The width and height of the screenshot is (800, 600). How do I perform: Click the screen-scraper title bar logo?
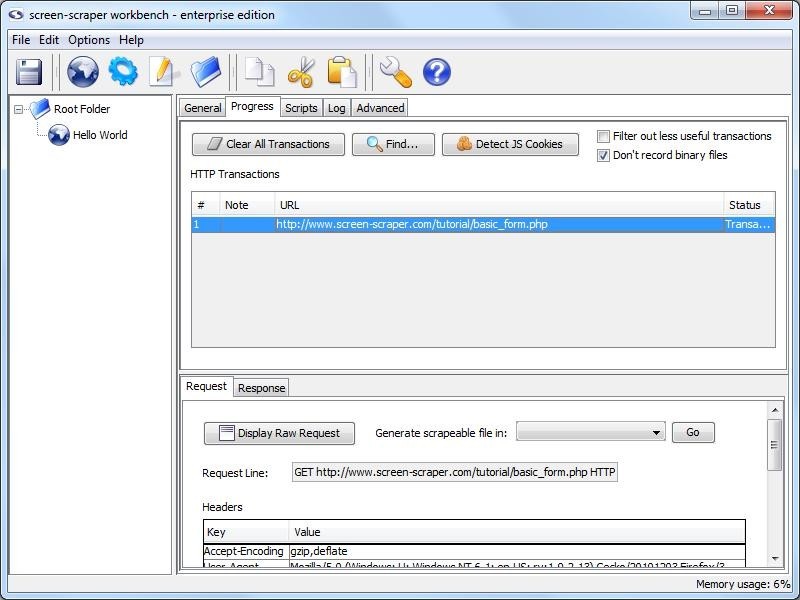[16, 15]
